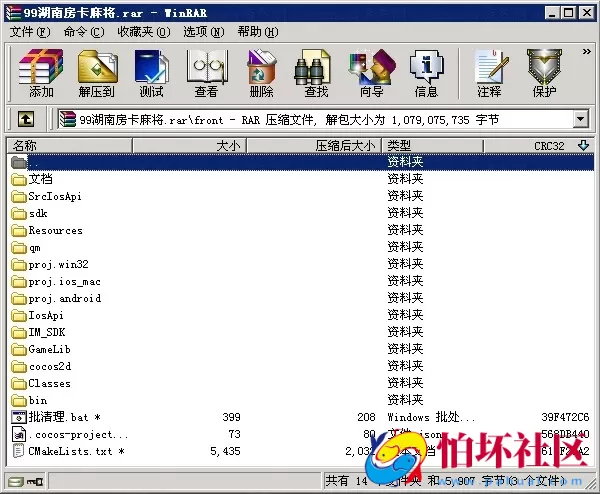
Task: Open the Options (选项) menu
Action: coord(204,32)
